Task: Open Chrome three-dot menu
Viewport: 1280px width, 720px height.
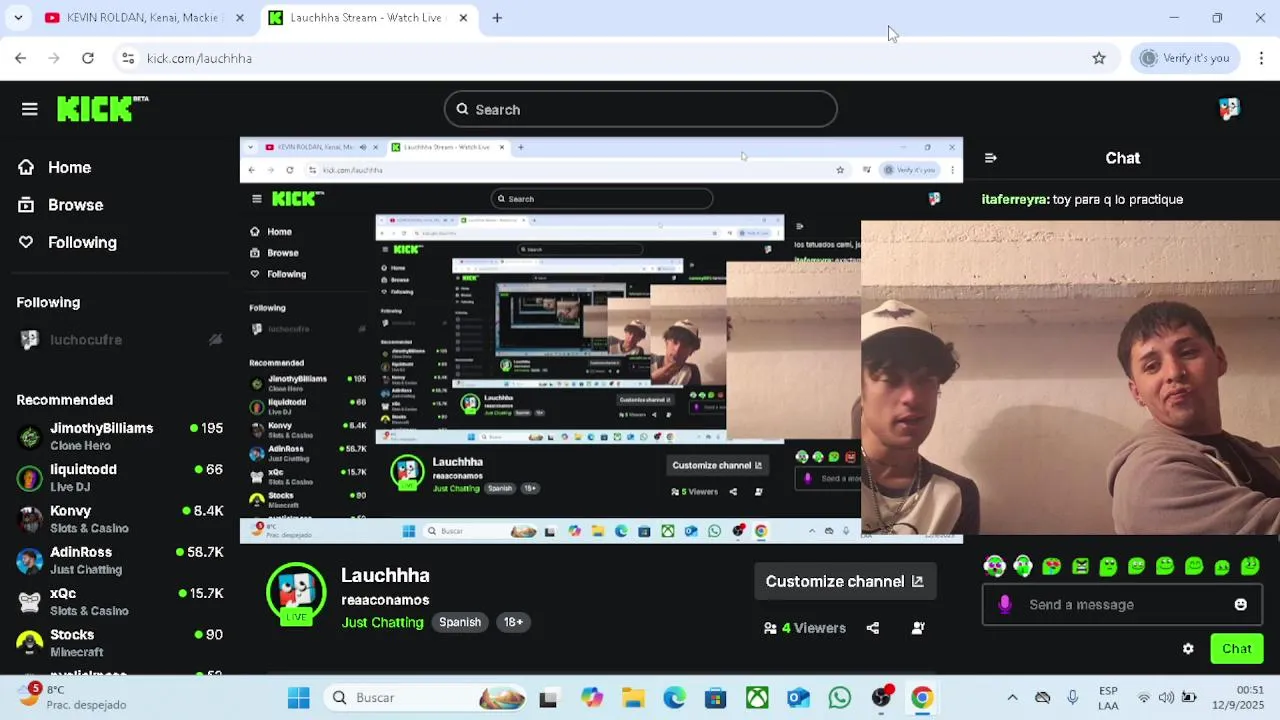Action: pyautogui.click(x=1261, y=58)
